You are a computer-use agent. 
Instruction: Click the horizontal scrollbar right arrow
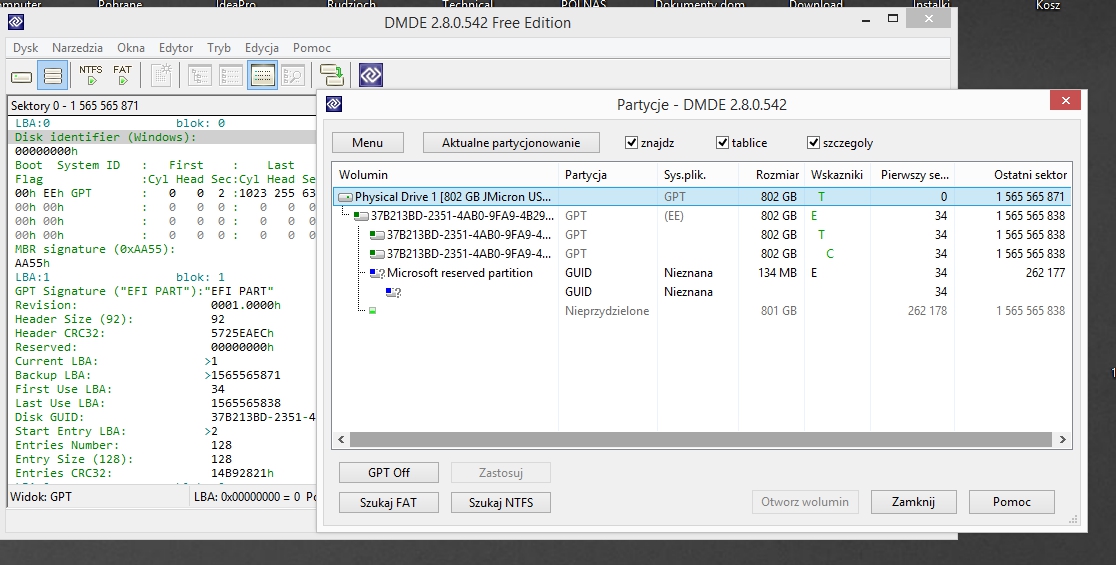(1063, 440)
